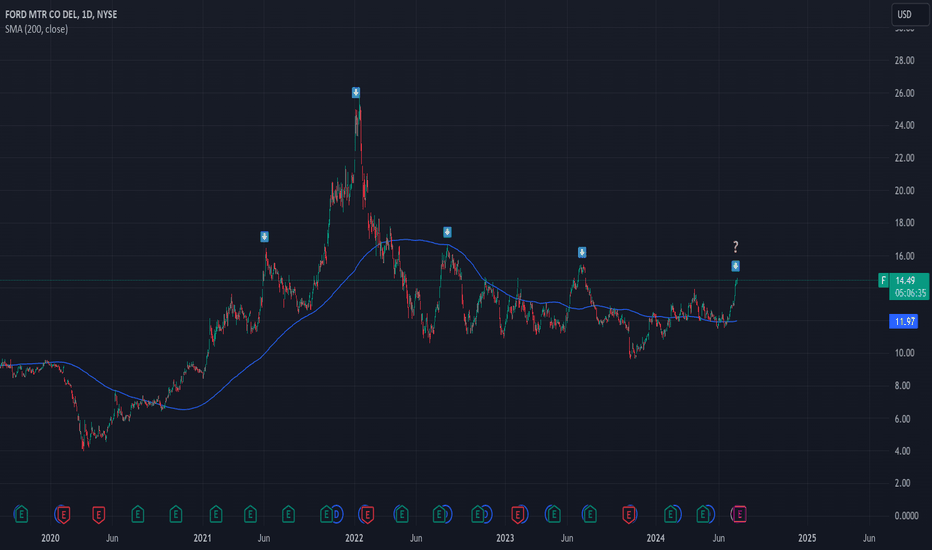Click the green earnings marker just before Jun 2022

pos(402,514)
